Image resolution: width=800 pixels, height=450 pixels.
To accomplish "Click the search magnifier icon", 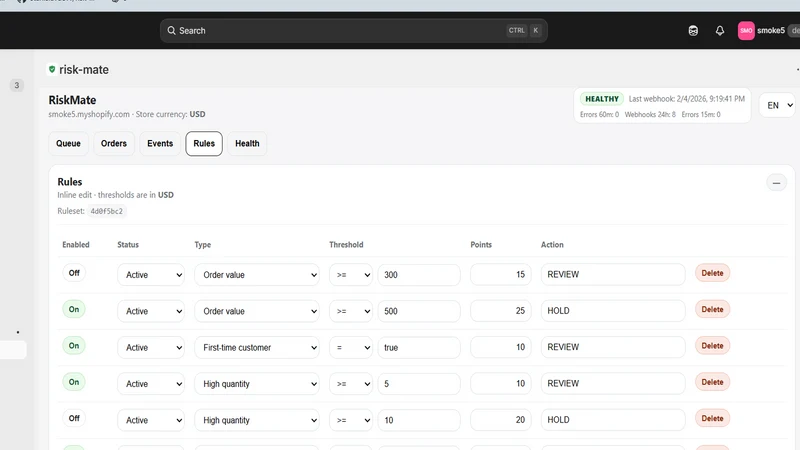I will [171, 31].
